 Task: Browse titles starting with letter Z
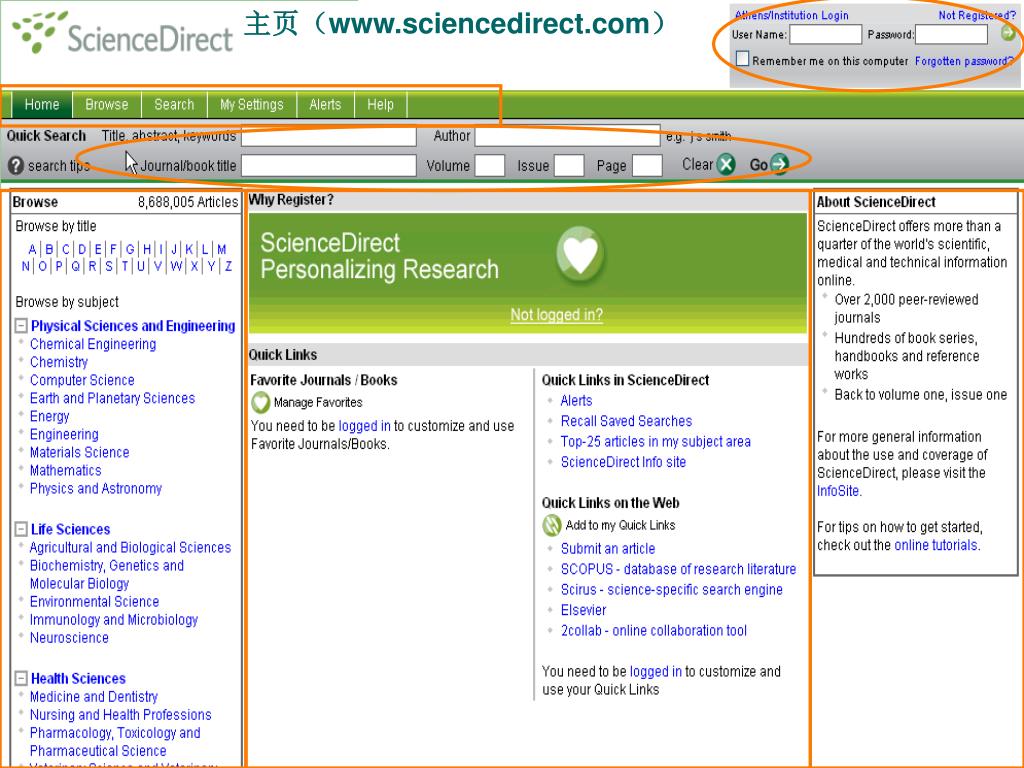pos(228,266)
